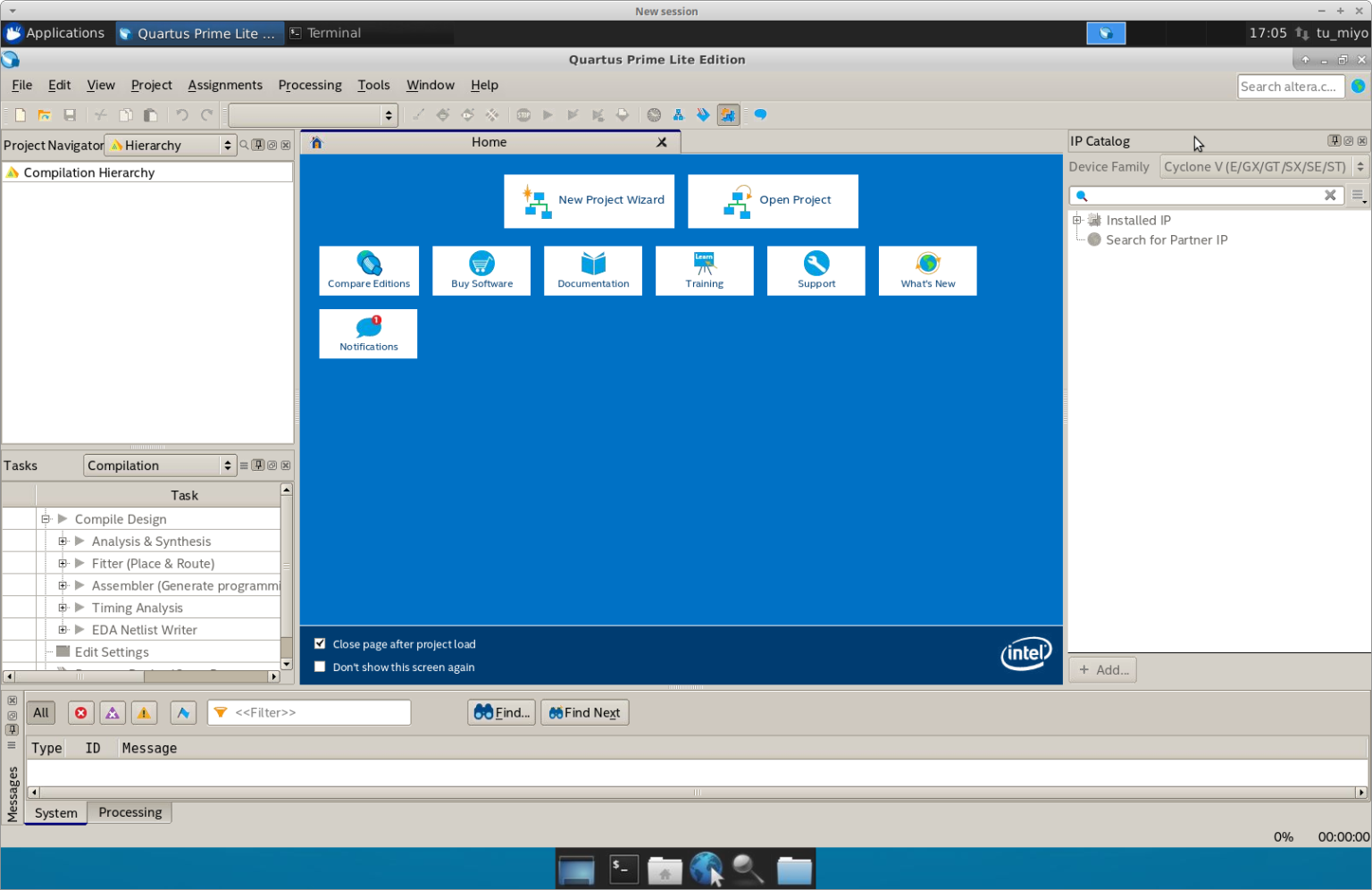Expand the Analysis & Synthesis task
This screenshot has width=1372, height=890.
point(63,542)
